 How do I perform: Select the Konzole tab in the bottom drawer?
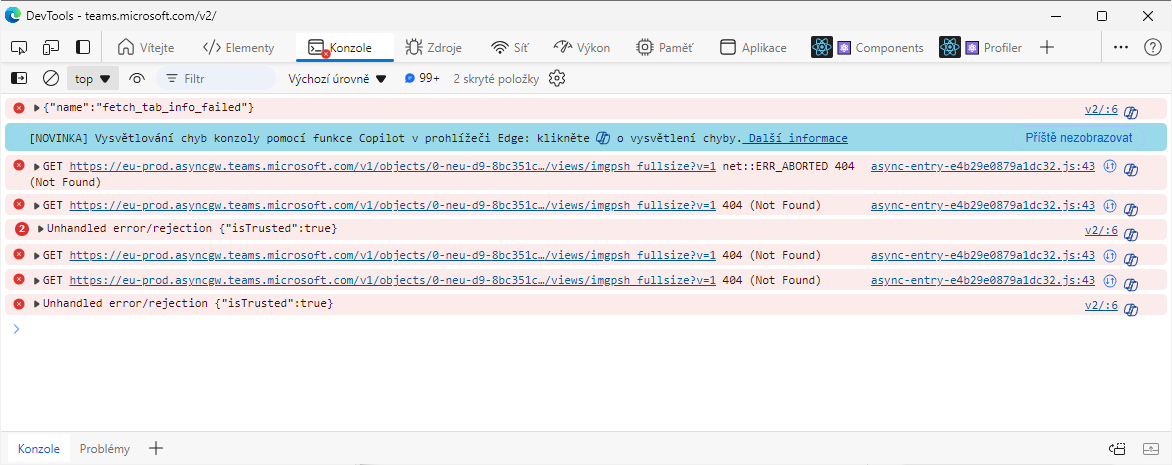[x=39, y=449]
